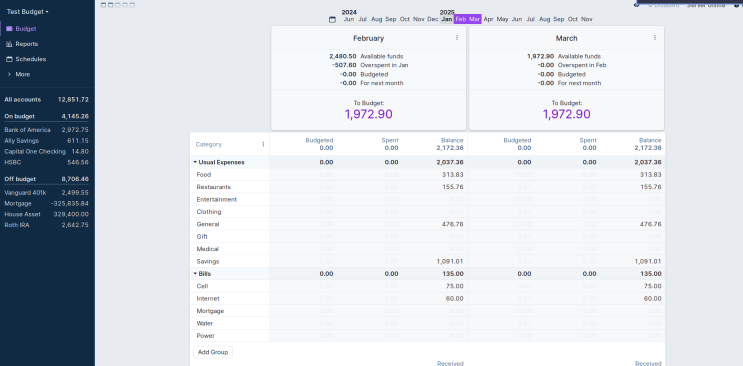Image resolution: width=743 pixels, height=366 pixels.
Task: Select Feb in the month picker
Action: (461, 19)
